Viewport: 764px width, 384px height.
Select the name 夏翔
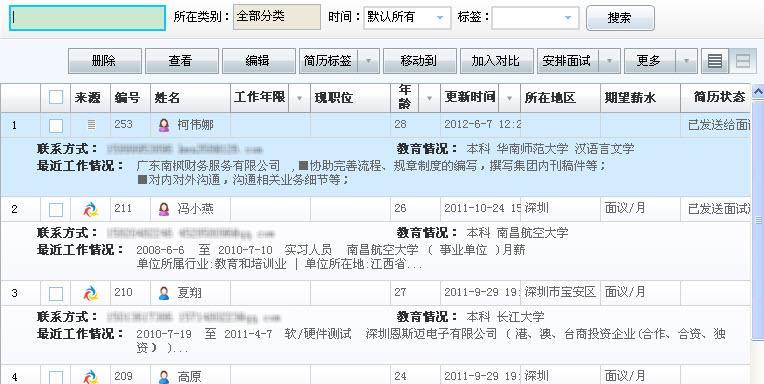tap(190, 293)
